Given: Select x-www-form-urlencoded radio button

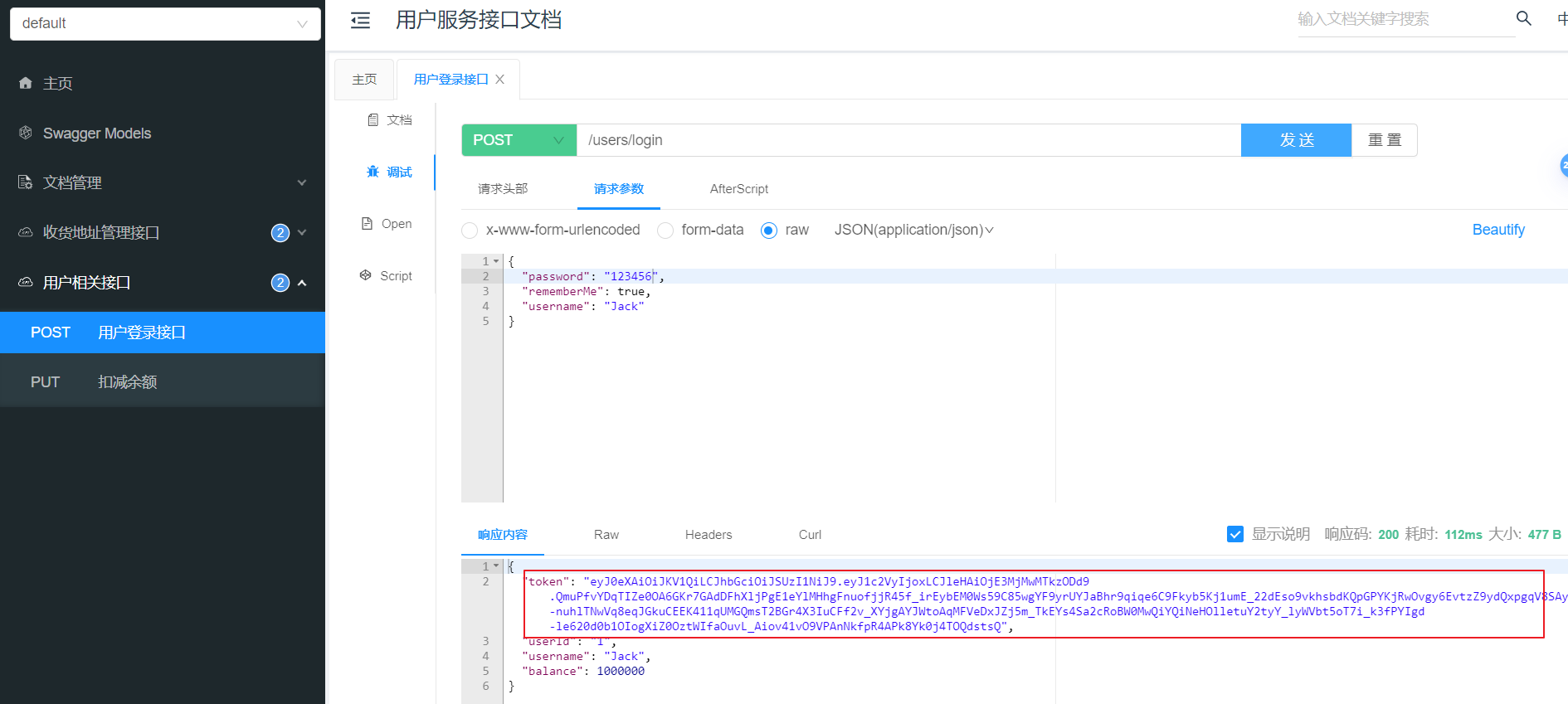Looking at the screenshot, I should click(470, 231).
